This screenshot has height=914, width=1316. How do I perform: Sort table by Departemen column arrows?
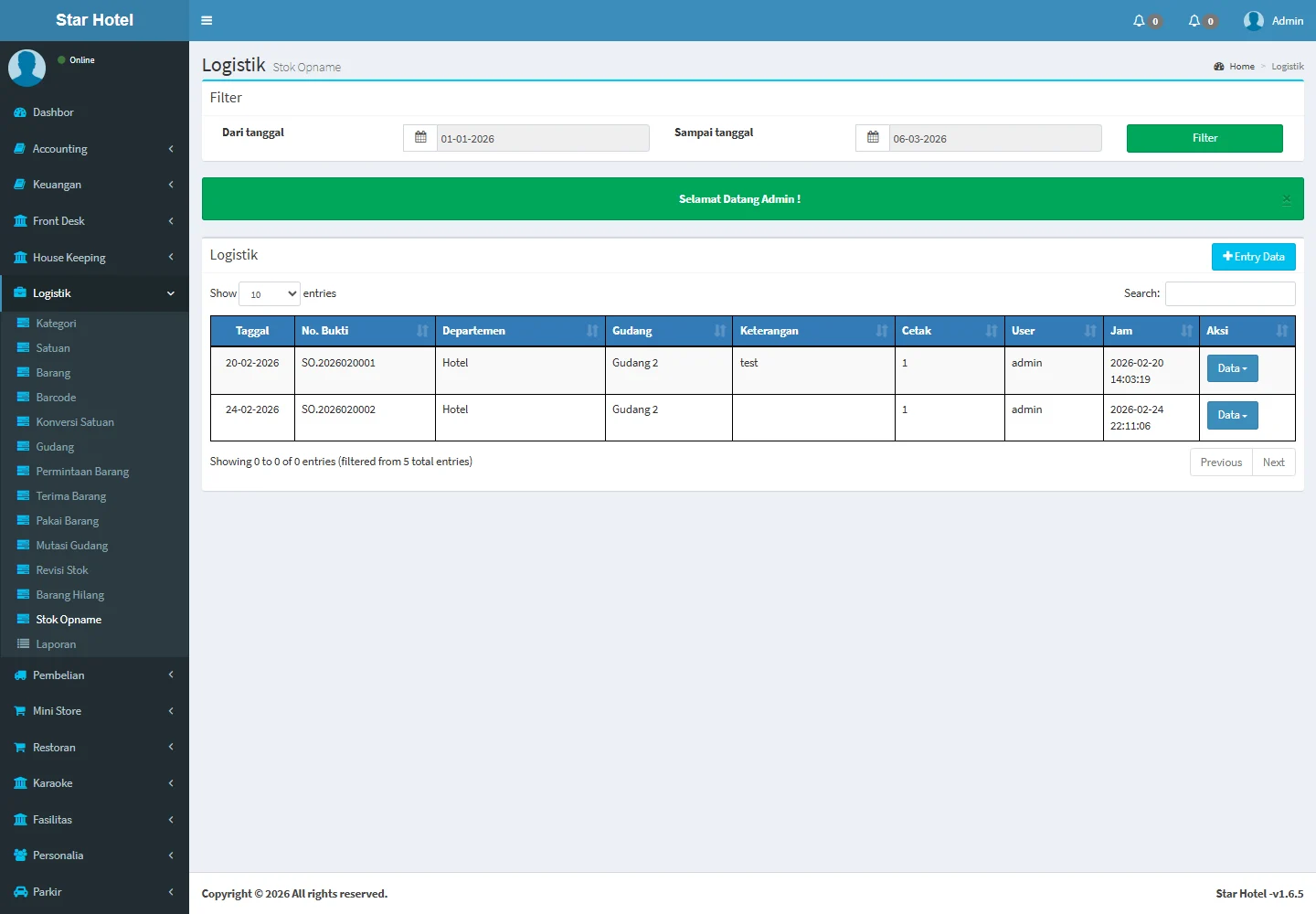click(592, 331)
